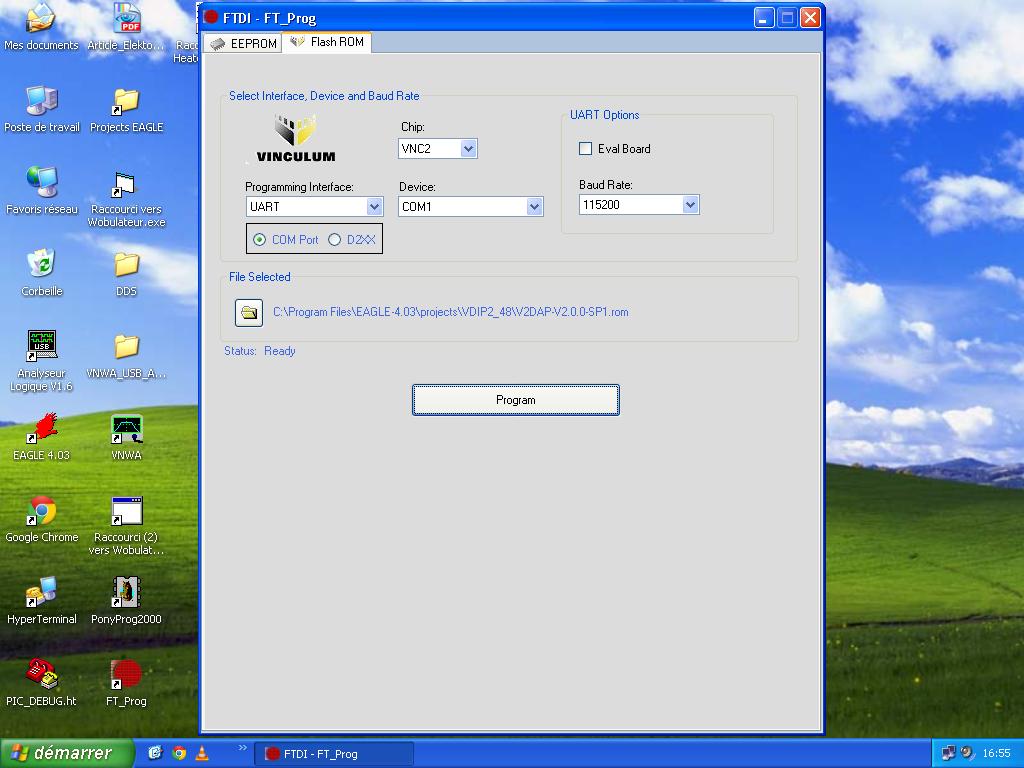The width and height of the screenshot is (1024, 768).
Task: Expand the Chip VNC2 dropdown
Action: pos(468,149)
